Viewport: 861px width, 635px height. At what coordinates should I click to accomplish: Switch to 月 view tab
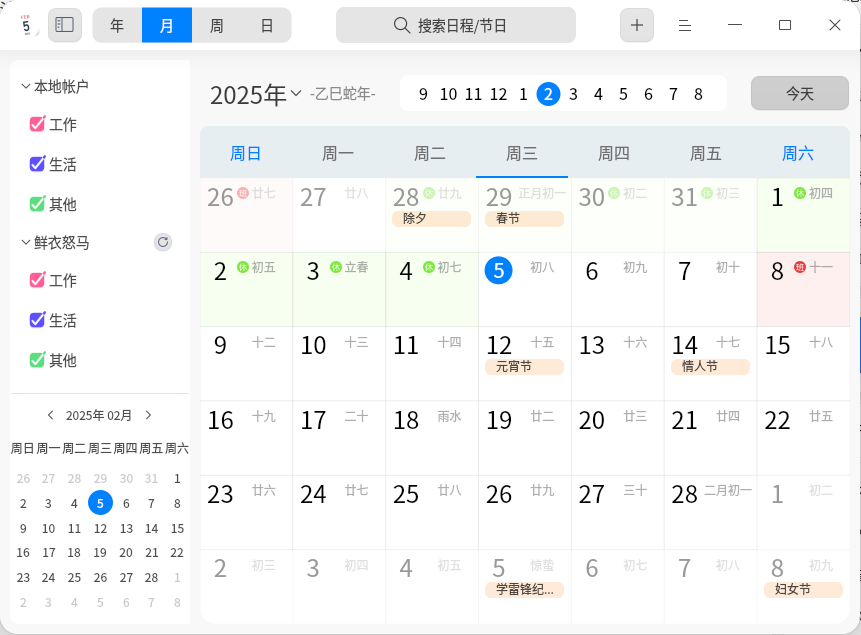[x=167, y=25]
